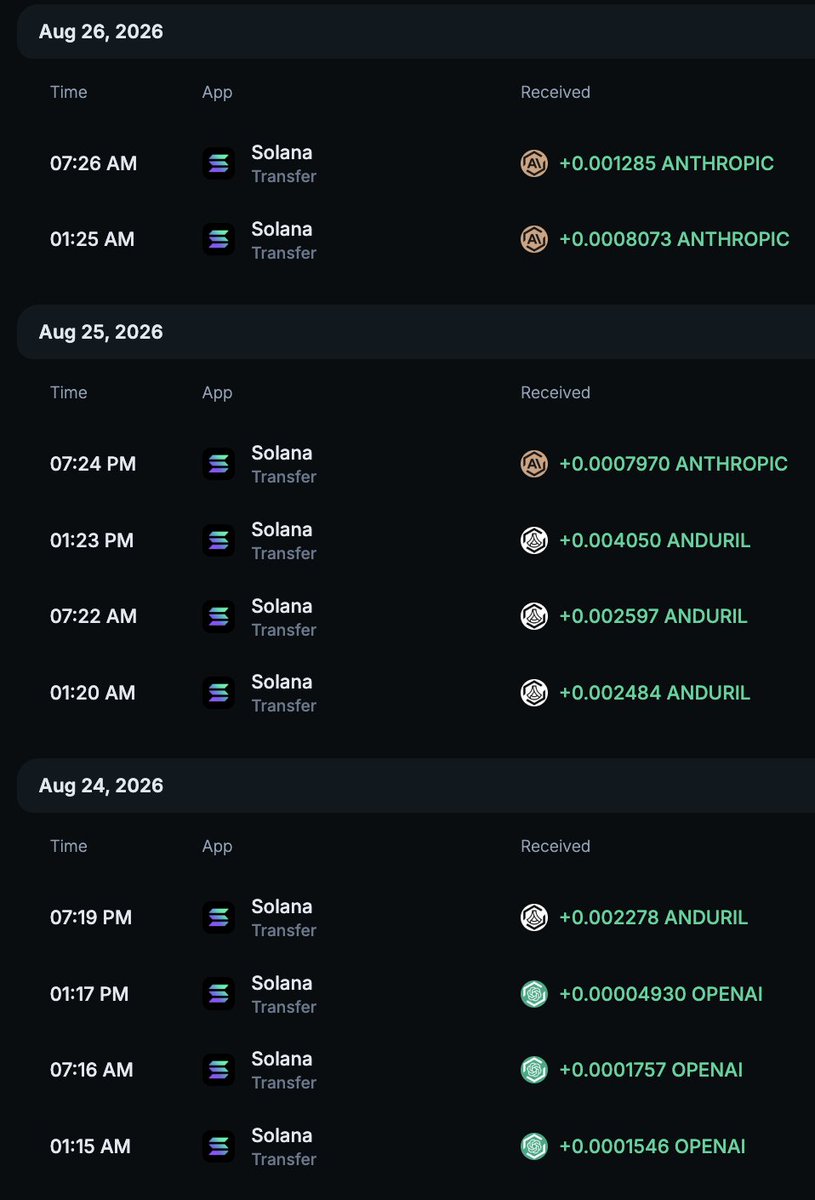Screen dimensions: 815x1200
Task: Click the ANTHROPIC token icon beside +0.0008073
Action: (534, 239)
